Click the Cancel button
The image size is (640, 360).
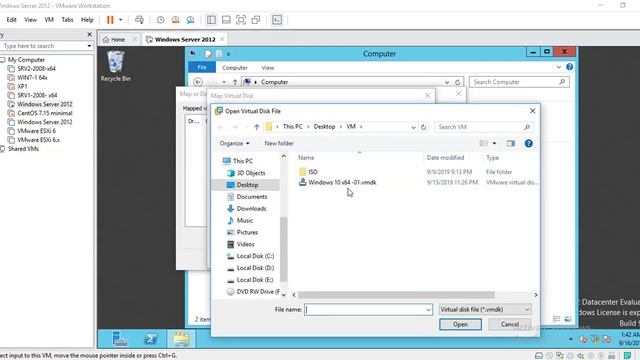510,324
